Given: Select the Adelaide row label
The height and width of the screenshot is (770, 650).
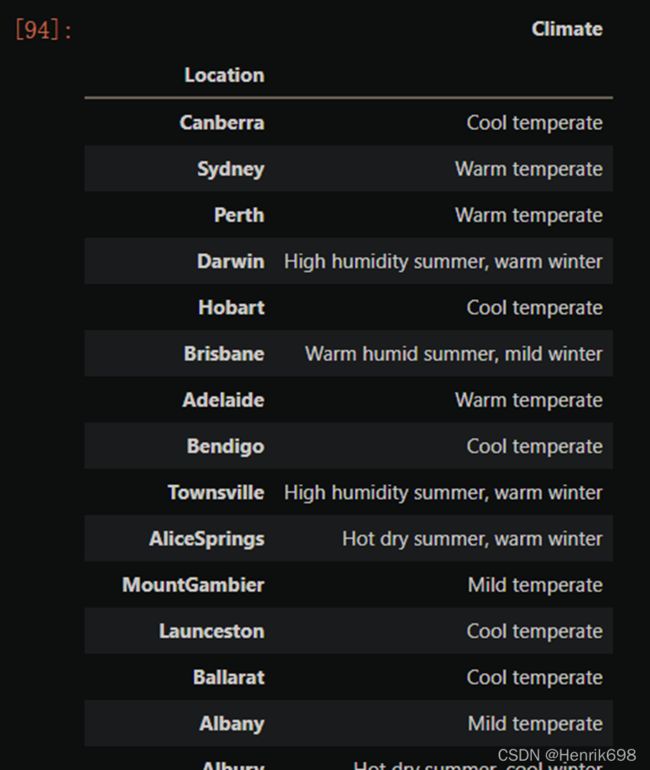Looking at the screenshot, I should [223, 400].
